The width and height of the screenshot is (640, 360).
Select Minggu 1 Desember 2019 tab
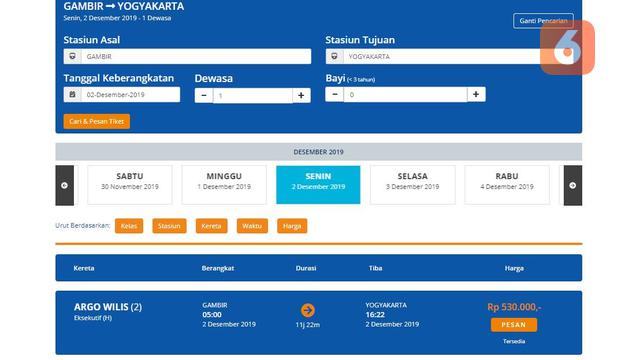[224, 184]
